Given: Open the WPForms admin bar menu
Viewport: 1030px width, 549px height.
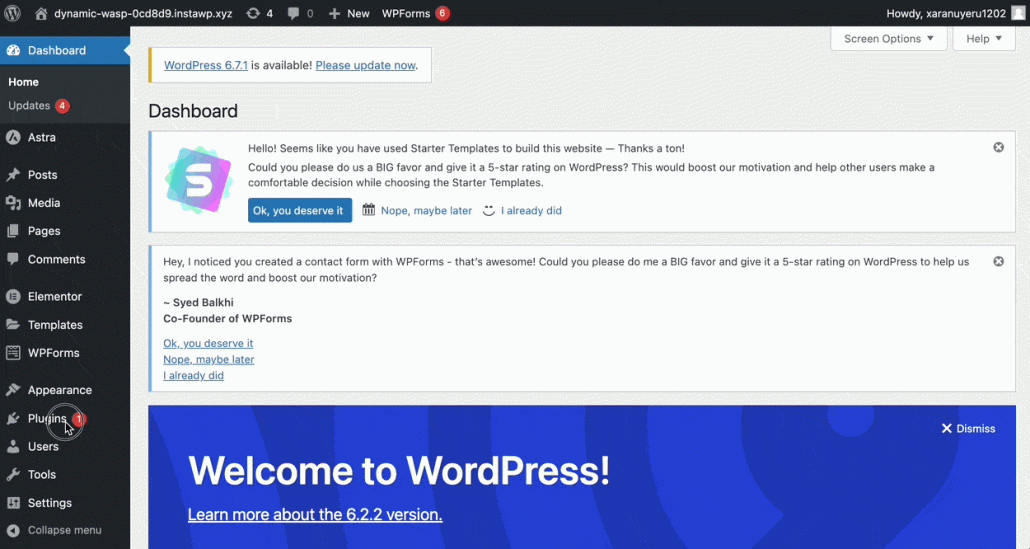Looking at the screenshot, I should coord(416,13).
